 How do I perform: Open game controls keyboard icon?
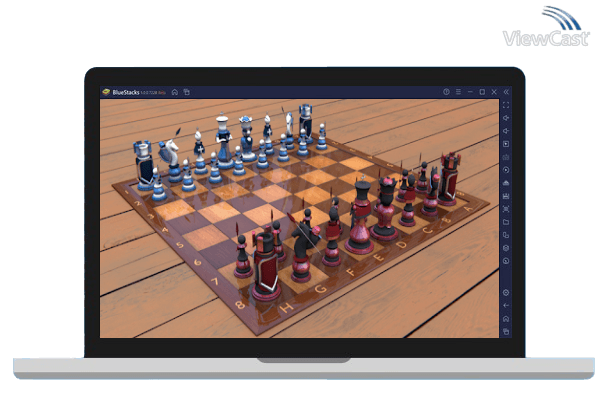point(506,157)
